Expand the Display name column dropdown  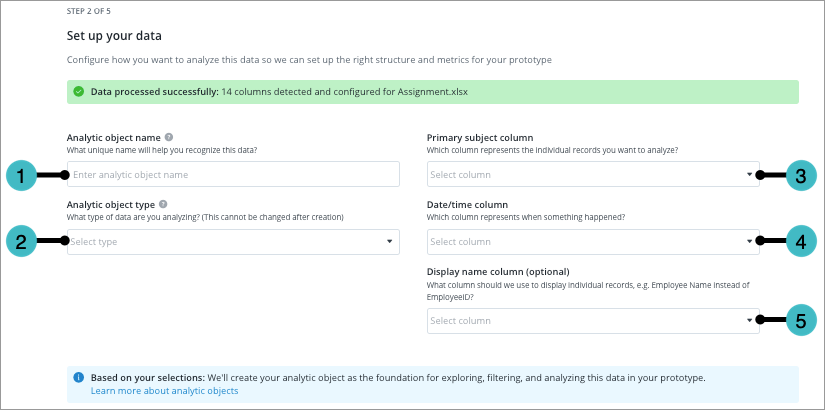(x=592, y=321)
